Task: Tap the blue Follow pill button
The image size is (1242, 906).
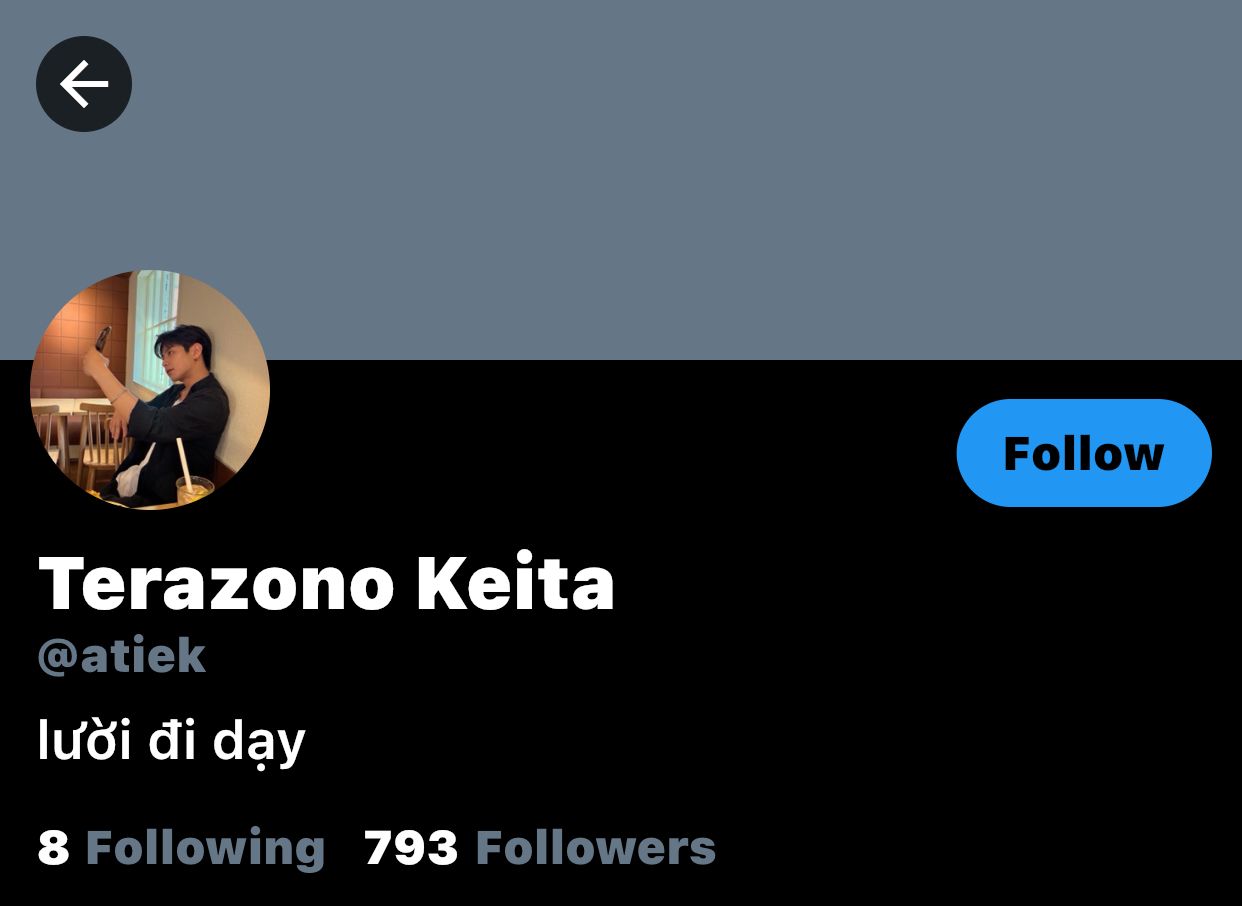Action: coord(1084,453)
